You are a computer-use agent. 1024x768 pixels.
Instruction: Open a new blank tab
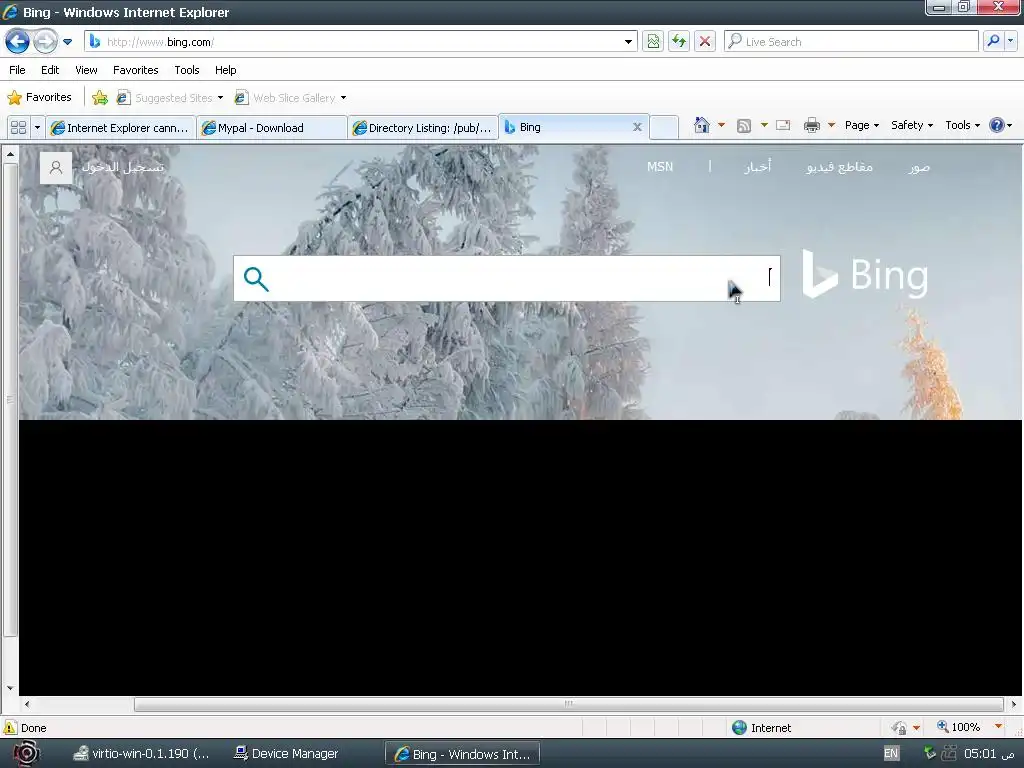pyautogui.click(x=664, y=127)
